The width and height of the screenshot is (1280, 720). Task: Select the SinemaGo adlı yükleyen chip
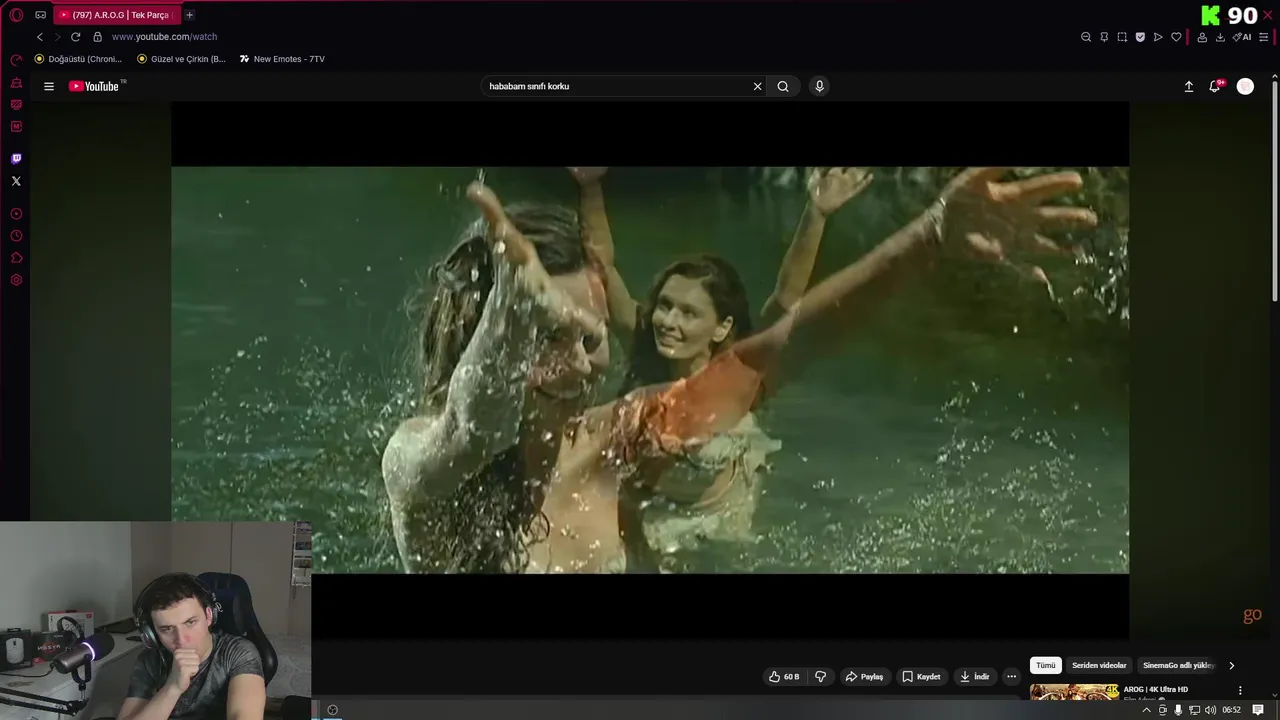1178,665
